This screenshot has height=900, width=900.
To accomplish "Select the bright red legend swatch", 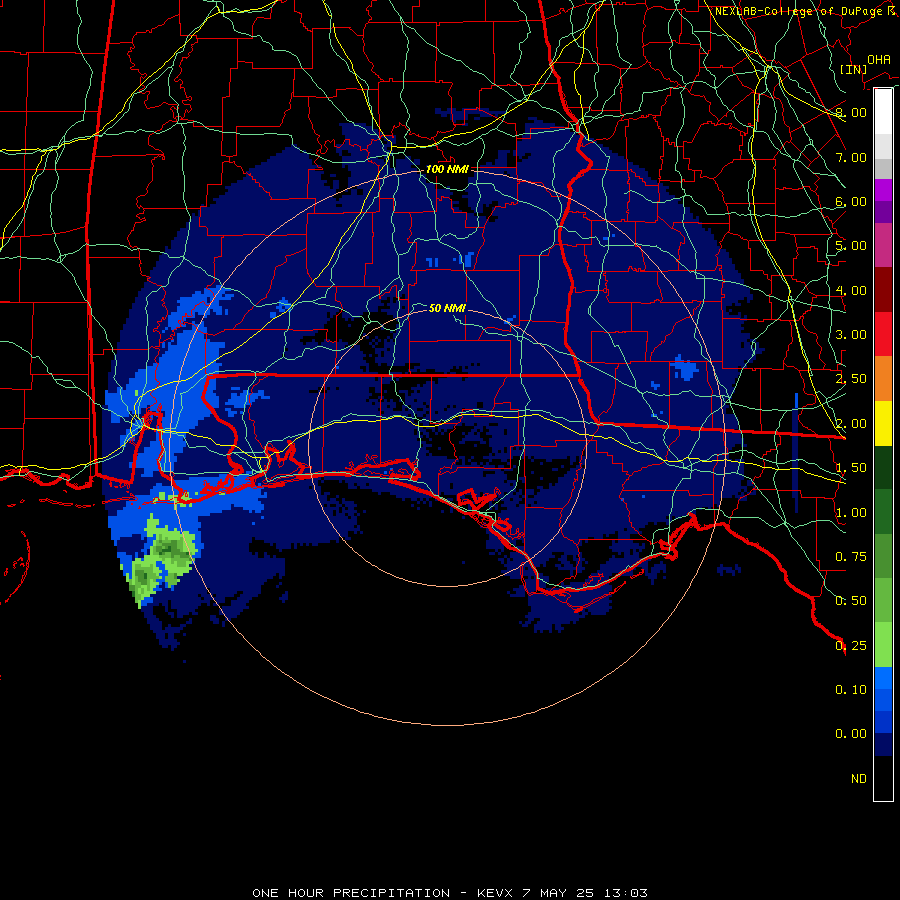I will (x=883, y=334).
